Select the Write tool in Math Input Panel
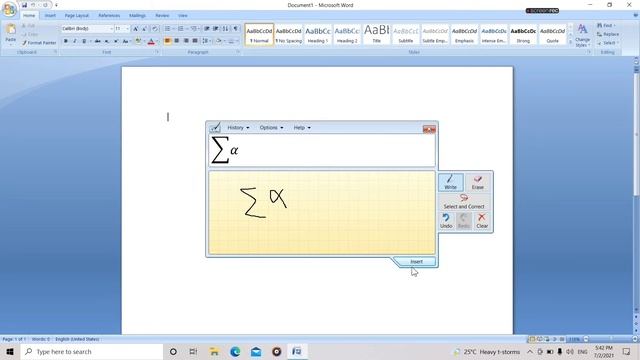 (451, 182)
